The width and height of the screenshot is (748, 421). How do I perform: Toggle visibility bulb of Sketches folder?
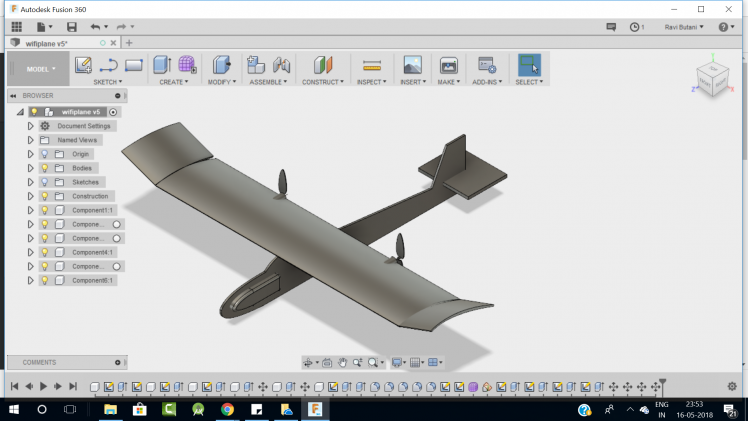[45, 182]
